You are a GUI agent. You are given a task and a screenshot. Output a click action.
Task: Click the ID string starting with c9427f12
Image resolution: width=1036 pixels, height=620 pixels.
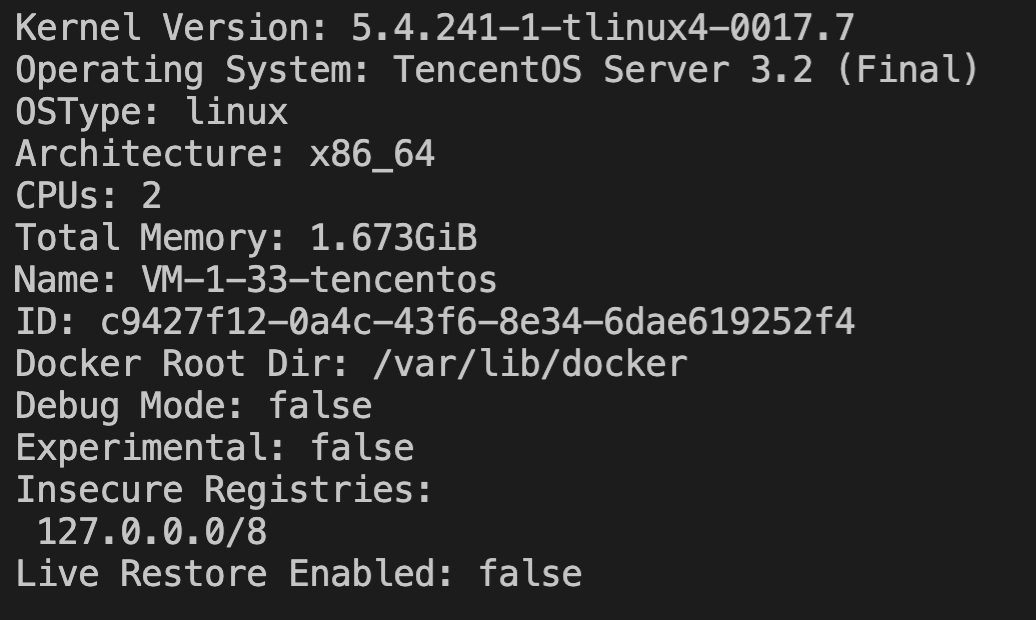pos(477,322)
